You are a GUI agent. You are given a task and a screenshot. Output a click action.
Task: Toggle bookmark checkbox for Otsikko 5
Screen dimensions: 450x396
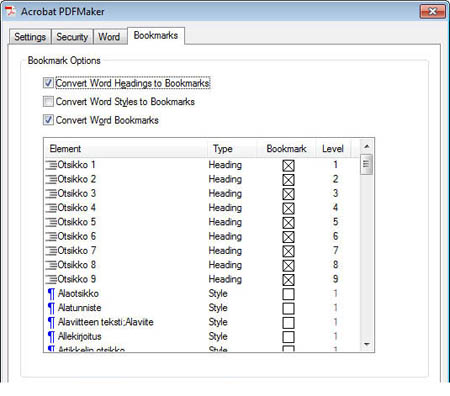tap(288, 223)
